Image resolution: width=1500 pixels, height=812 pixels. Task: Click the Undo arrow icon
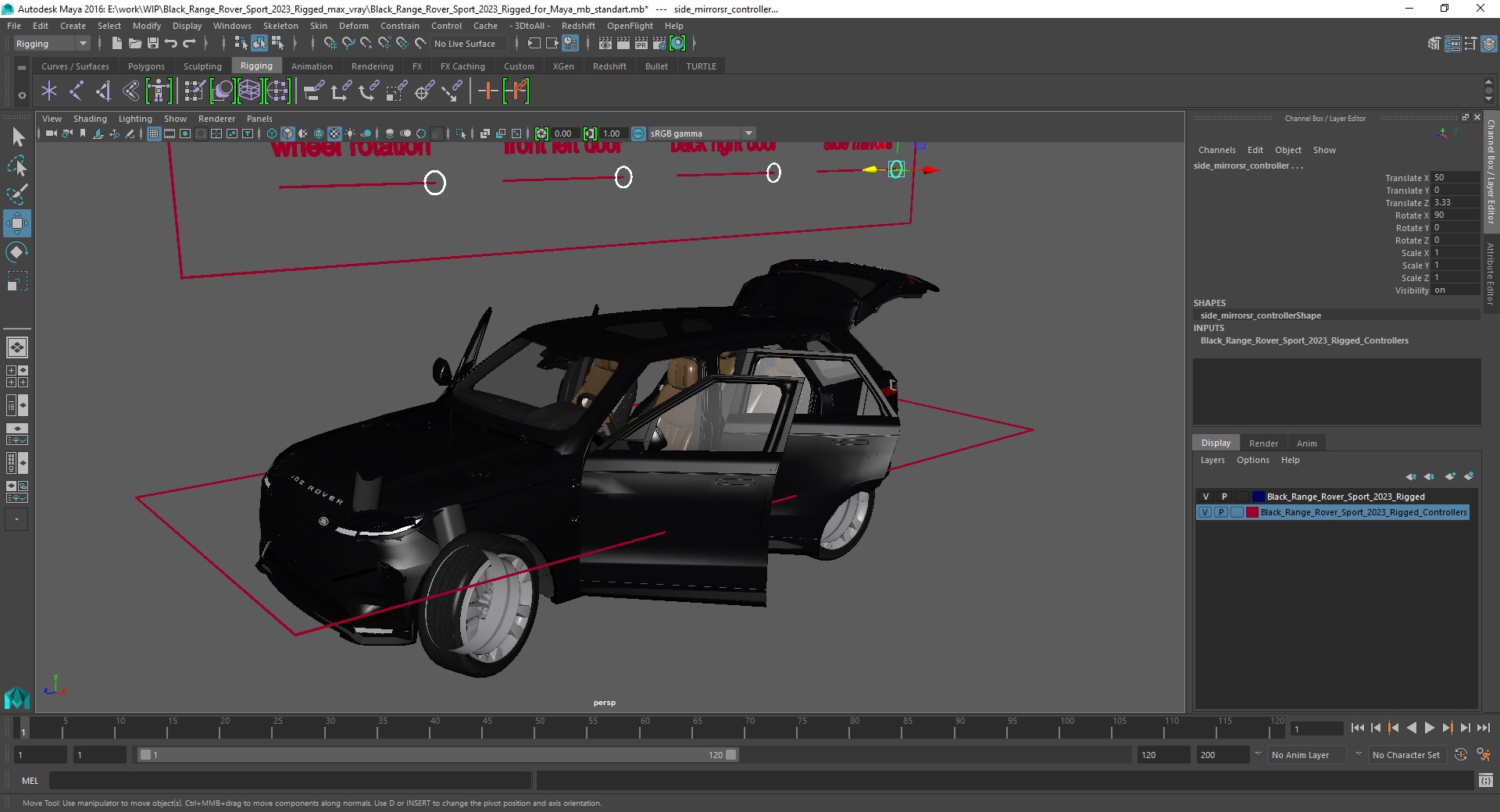click(x=171, y=44)
